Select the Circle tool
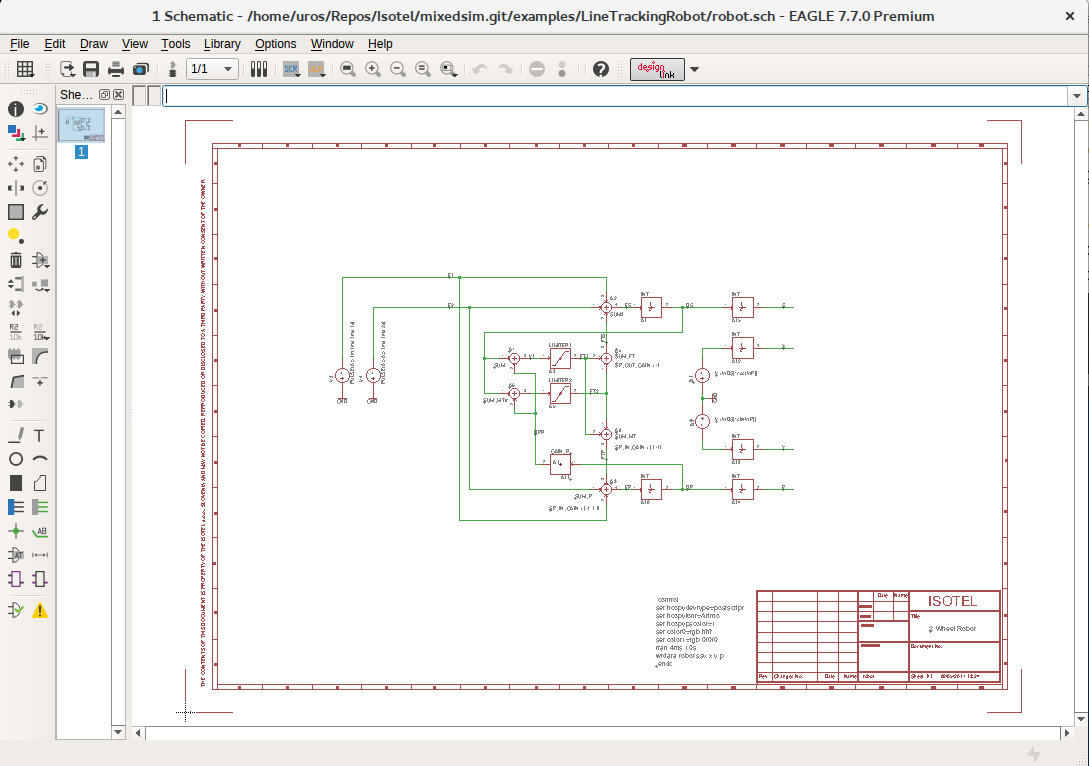1089x766 pixels. [16, 459]
